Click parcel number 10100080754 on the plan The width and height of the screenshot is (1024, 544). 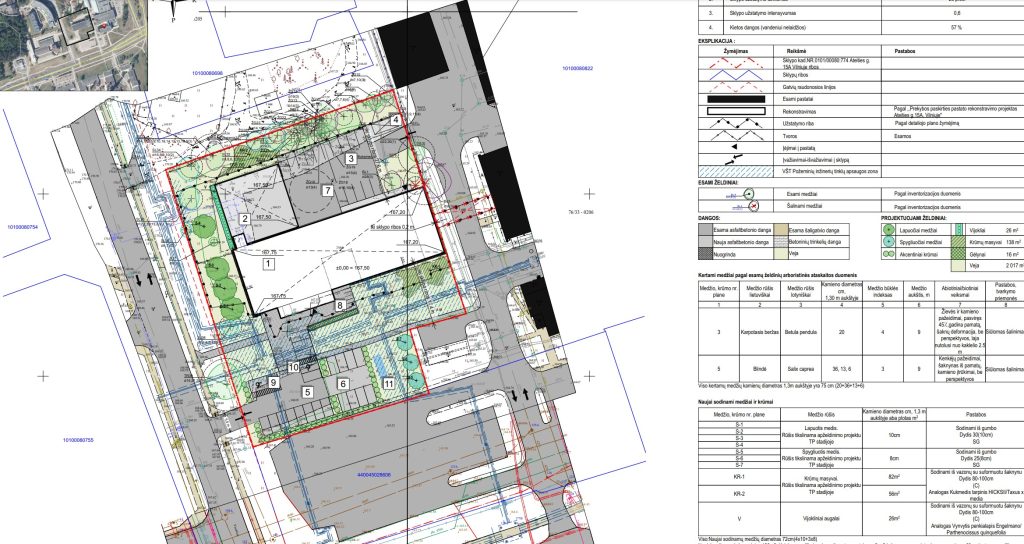tap(23, 227)
